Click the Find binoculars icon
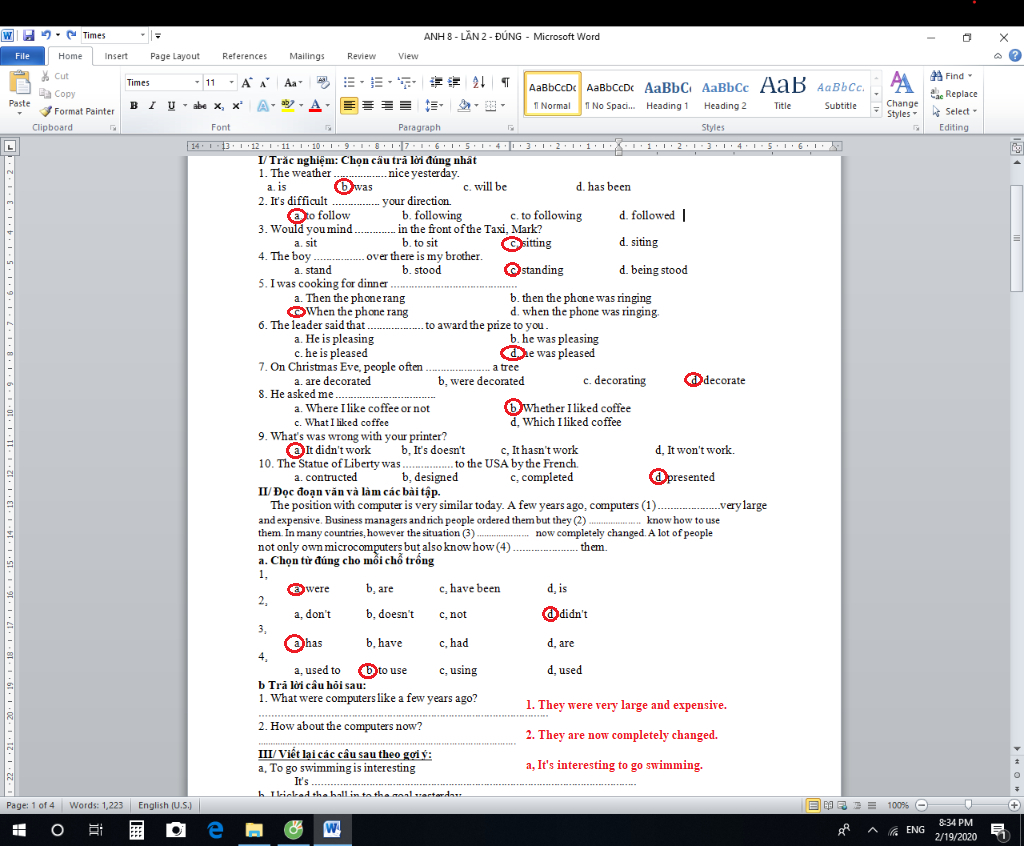This screenshot has height=846, width=1024. tap(936, 76)
